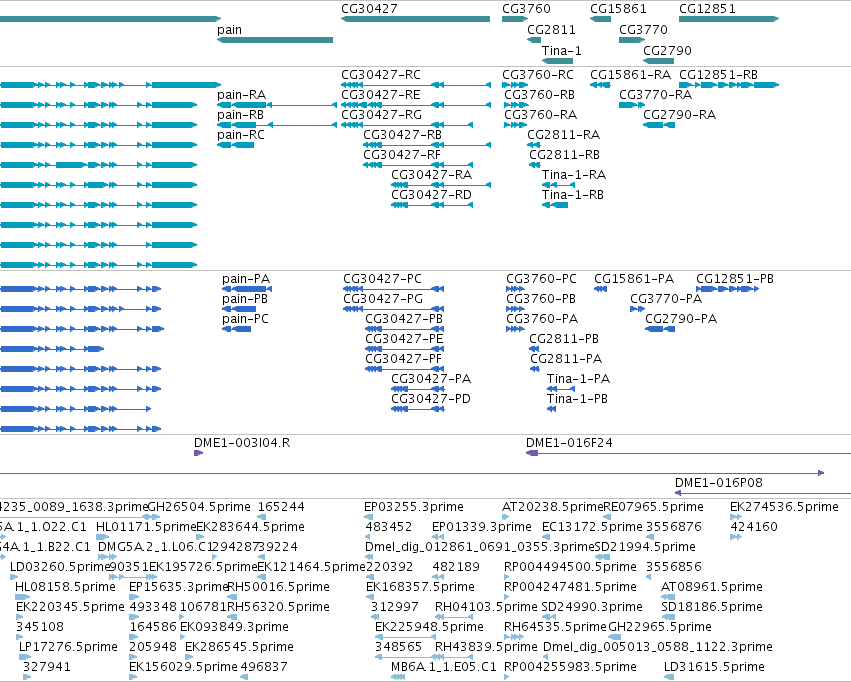Click the Tina-1-RB transcript label
The image size is (851, 682).
[x=573, y=195]
